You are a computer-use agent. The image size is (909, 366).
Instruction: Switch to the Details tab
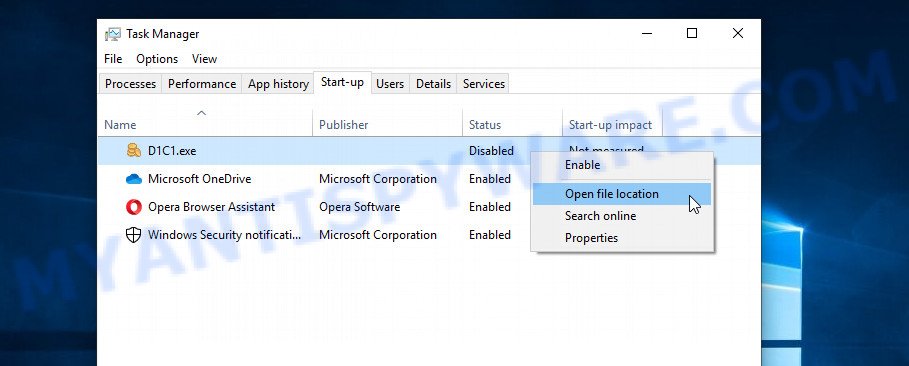tap(434, 84)
